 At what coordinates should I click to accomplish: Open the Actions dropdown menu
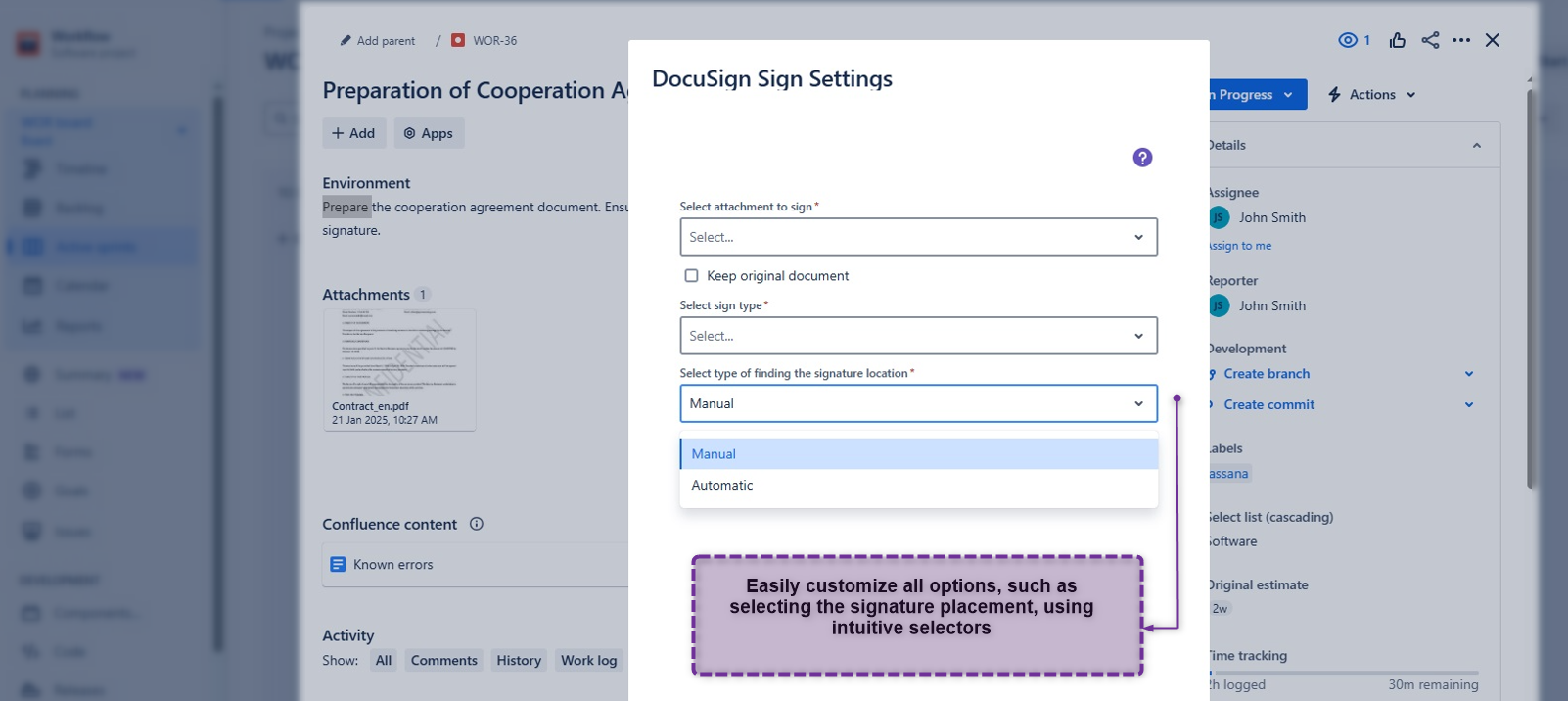pos(1372,95)
